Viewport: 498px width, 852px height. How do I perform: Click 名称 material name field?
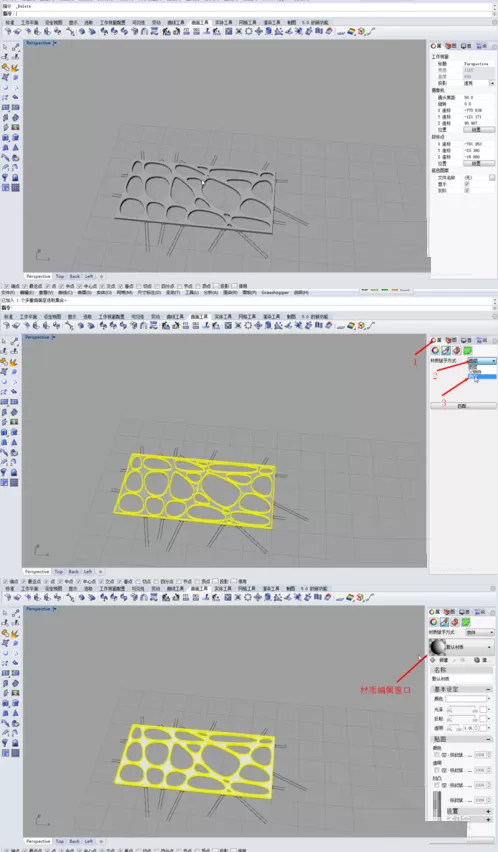tap(462, 679)
